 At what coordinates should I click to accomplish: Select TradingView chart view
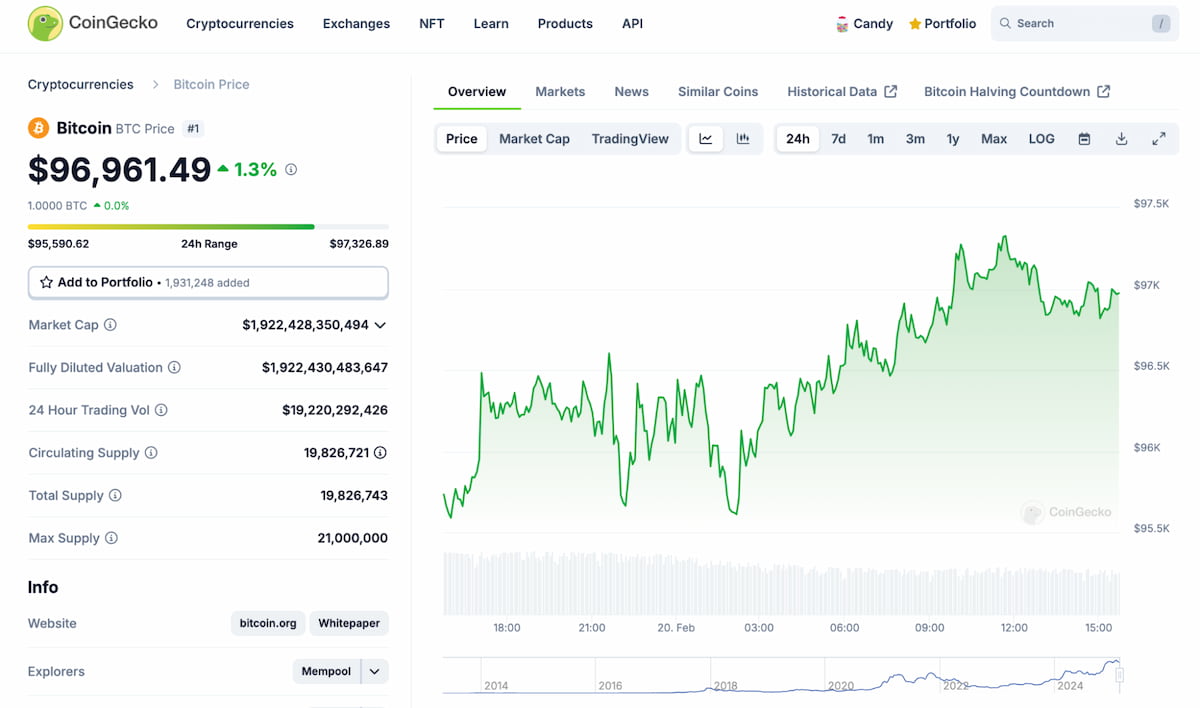click(630, 139)
